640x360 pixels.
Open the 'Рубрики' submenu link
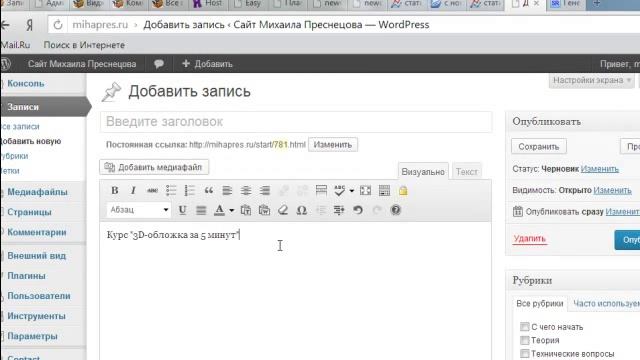tap(14, 156)
